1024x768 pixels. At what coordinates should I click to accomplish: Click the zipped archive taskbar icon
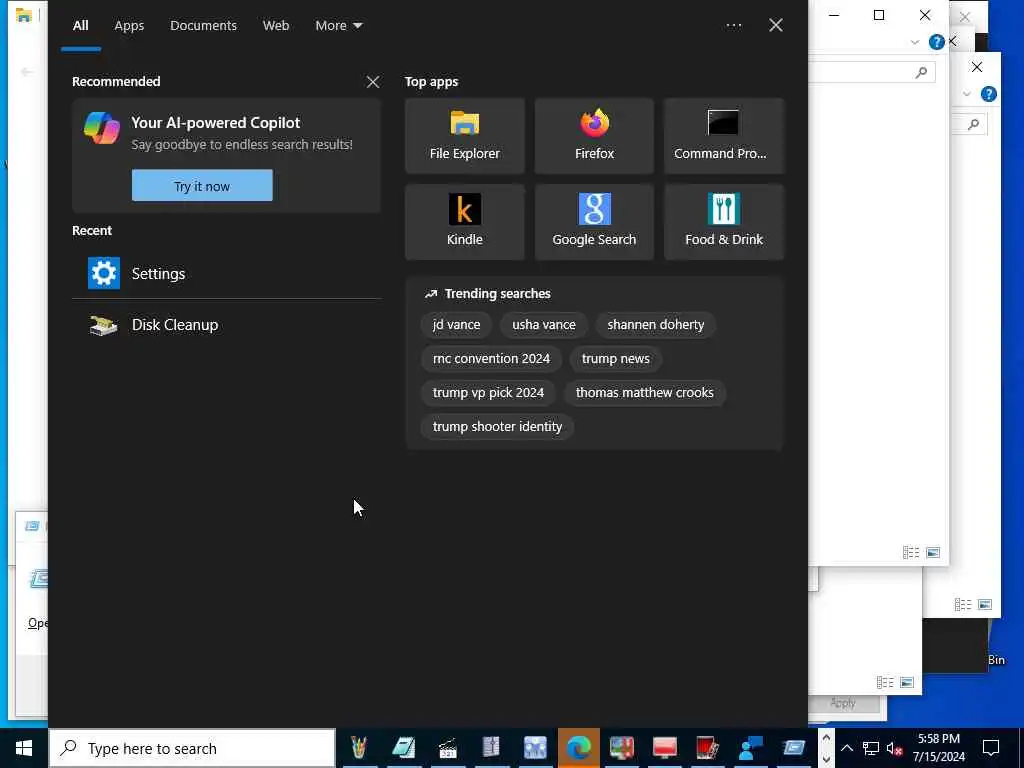click(490, 748)
